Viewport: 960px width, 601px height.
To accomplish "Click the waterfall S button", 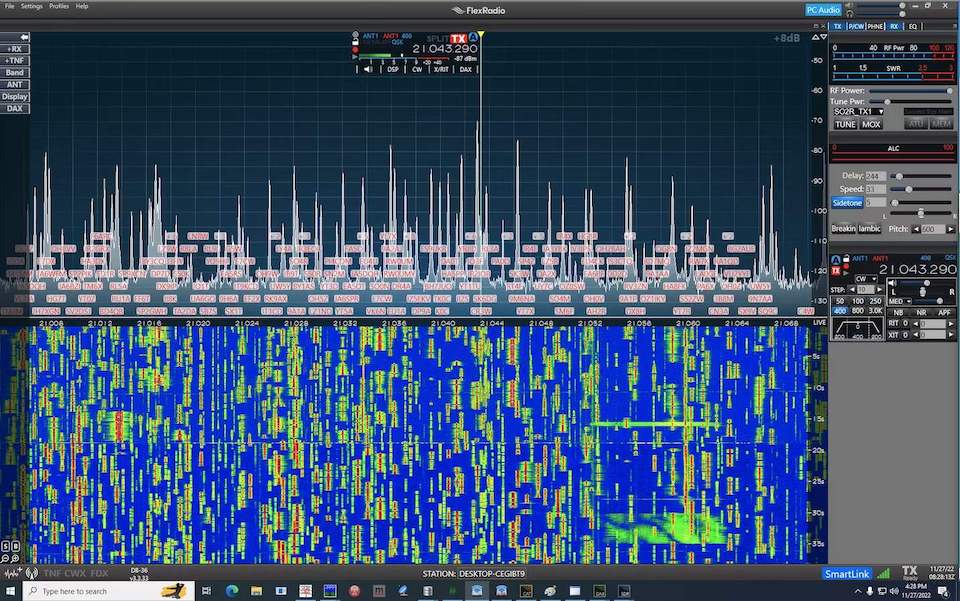I will (x=5, y=546).
